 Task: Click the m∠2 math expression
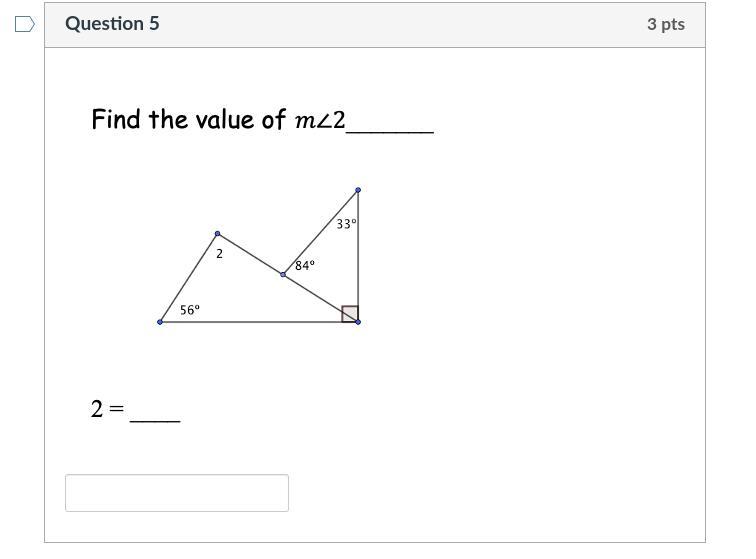[x=320, y=120]
